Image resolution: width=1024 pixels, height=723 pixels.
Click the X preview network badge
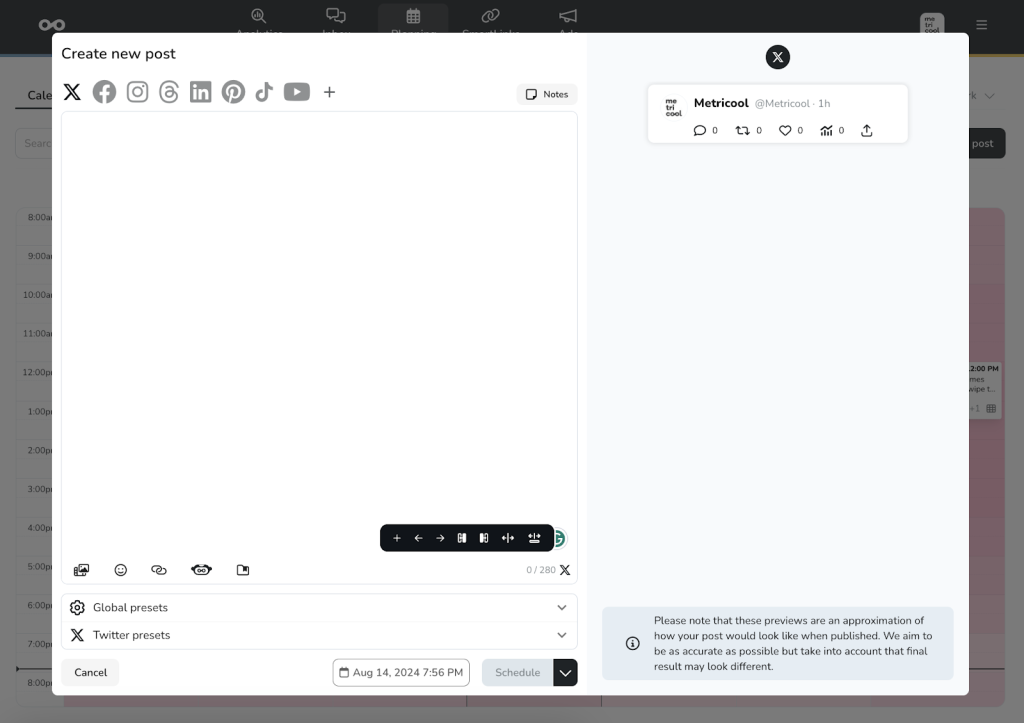click(x=778, y=57)
